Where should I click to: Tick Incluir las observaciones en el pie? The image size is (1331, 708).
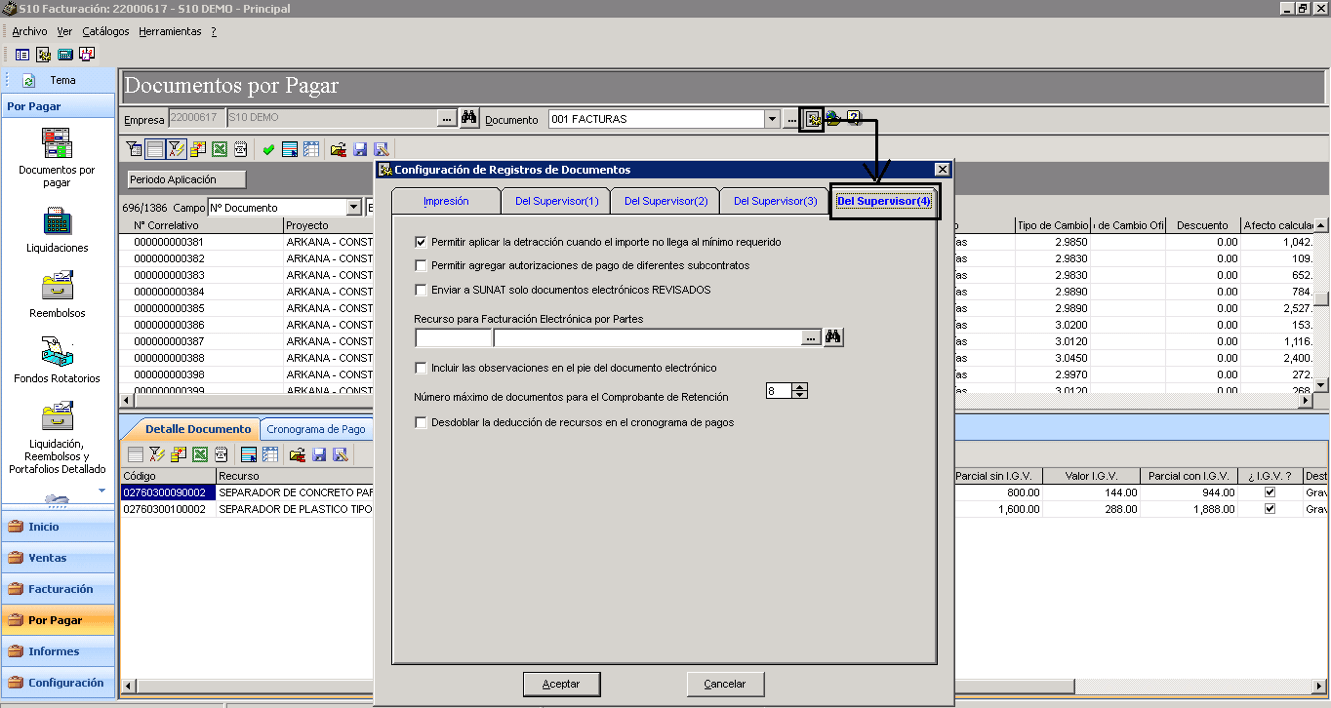pos(421,368)
